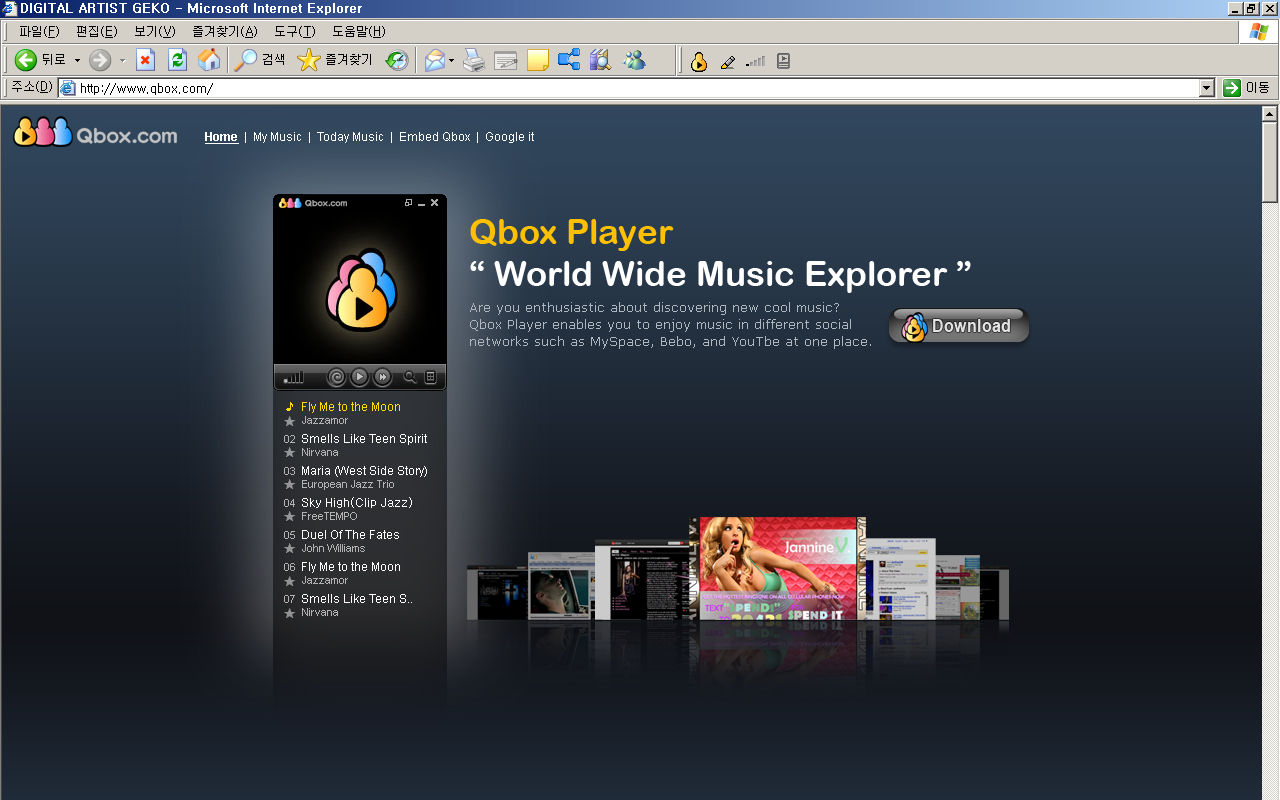Screen dimensions: 1280x800
Task: Open the 보기(V) menu
Action: point(154,32)
